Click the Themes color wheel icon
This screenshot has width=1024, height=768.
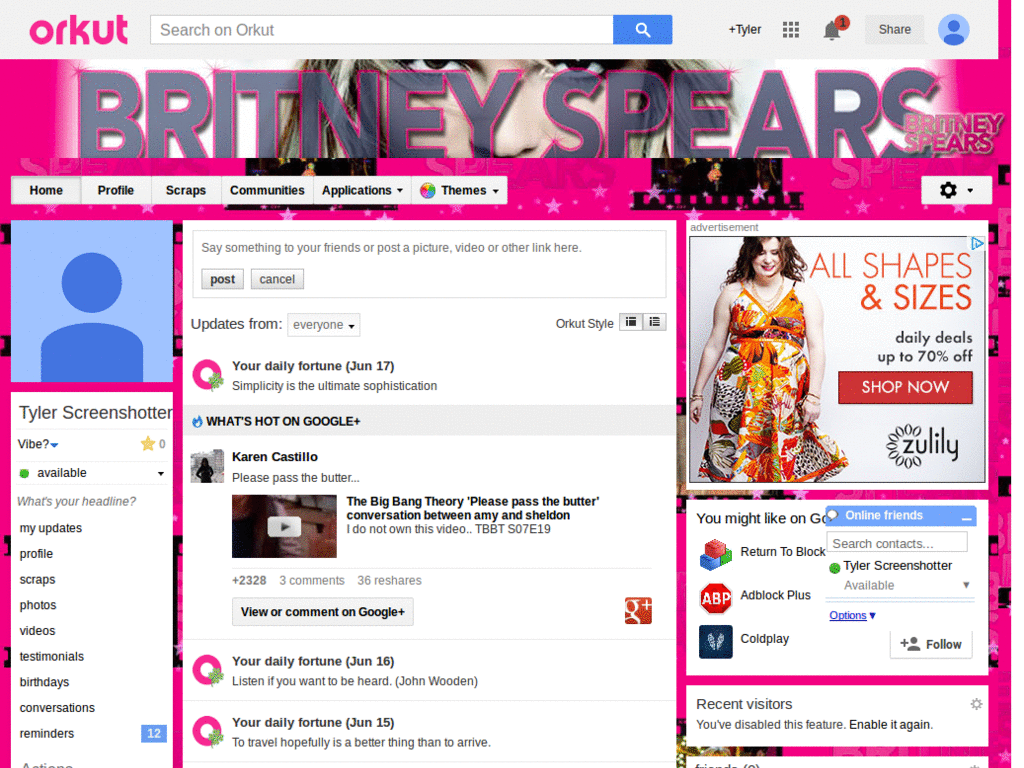(x=428, y=191)
